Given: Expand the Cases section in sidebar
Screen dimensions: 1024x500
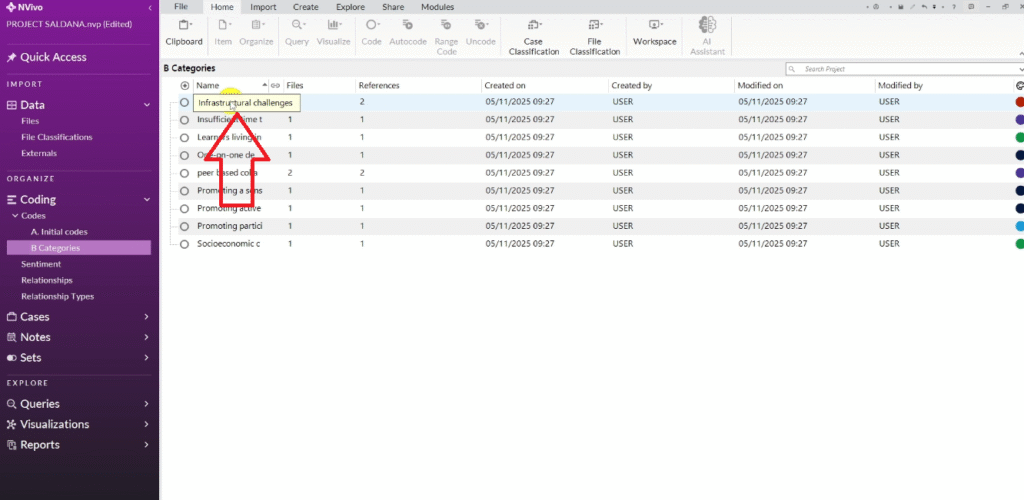Looking at the screenshot, I should [147, 317].
